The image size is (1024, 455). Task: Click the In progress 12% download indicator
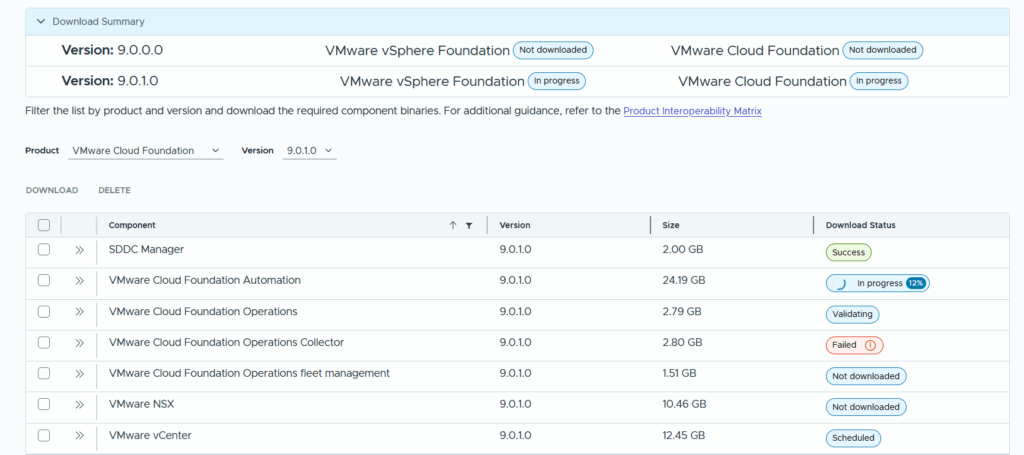[877, 283]
